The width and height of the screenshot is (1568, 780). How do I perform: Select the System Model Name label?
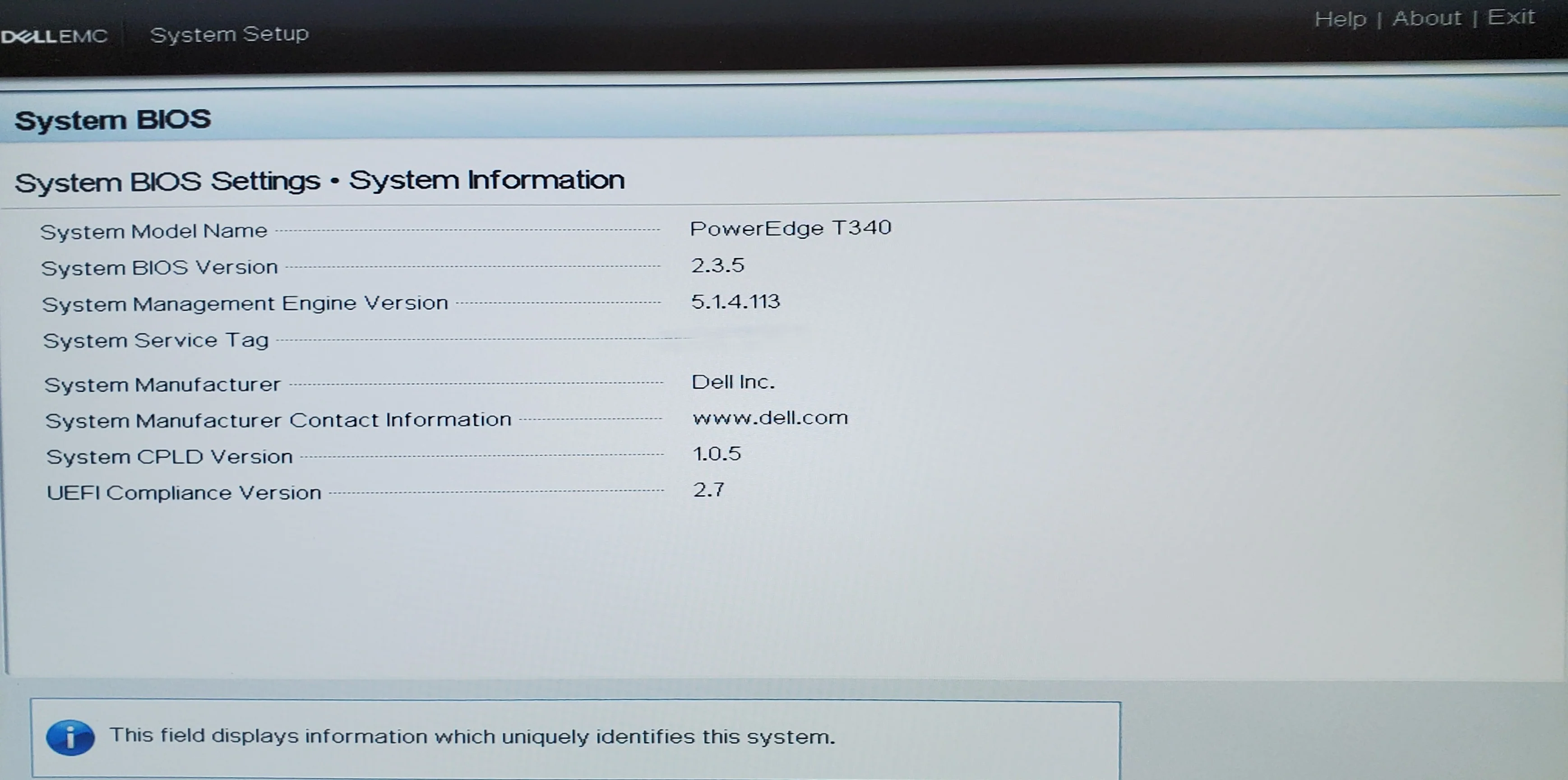(154, 232)
